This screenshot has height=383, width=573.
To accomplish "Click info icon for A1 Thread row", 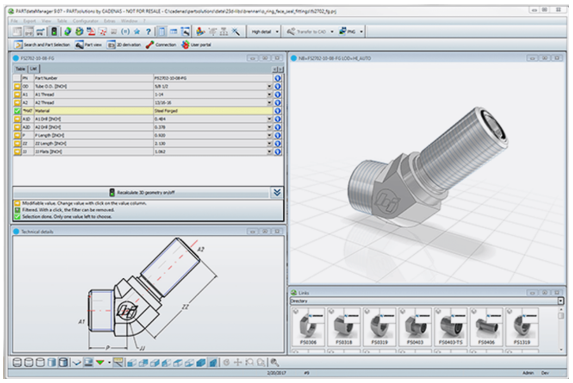I will 278,94.
